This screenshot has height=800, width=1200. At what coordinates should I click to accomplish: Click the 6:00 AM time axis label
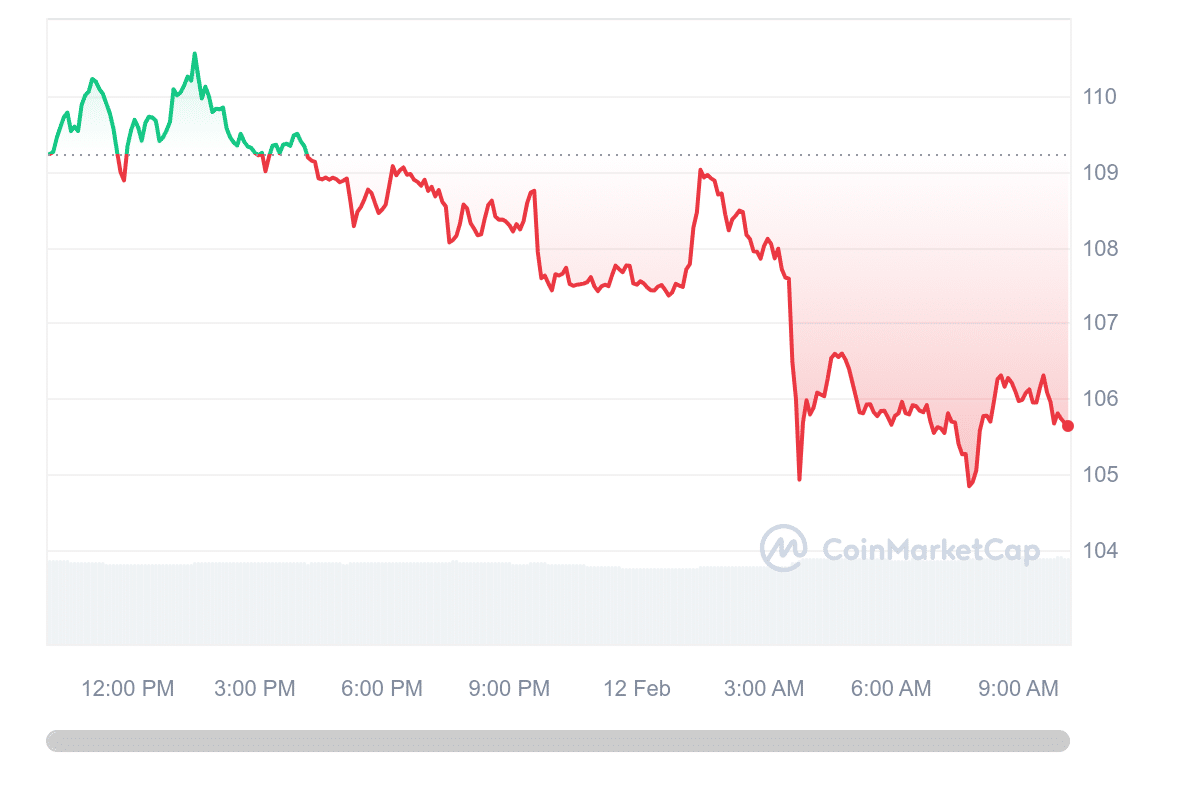(891, 688)
